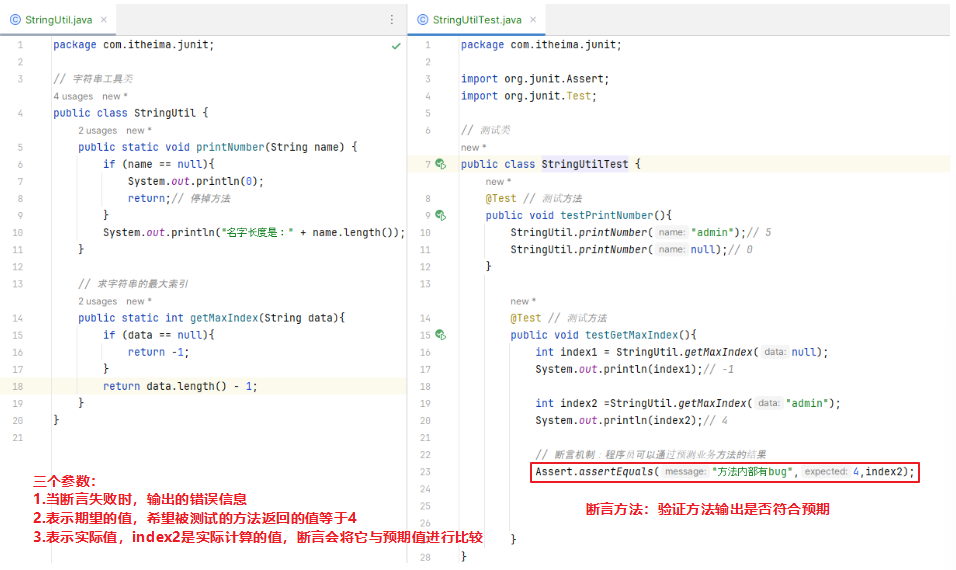Run testGetMaxIndex from its gutter icon
956x570 pixels.
[441, 335]
